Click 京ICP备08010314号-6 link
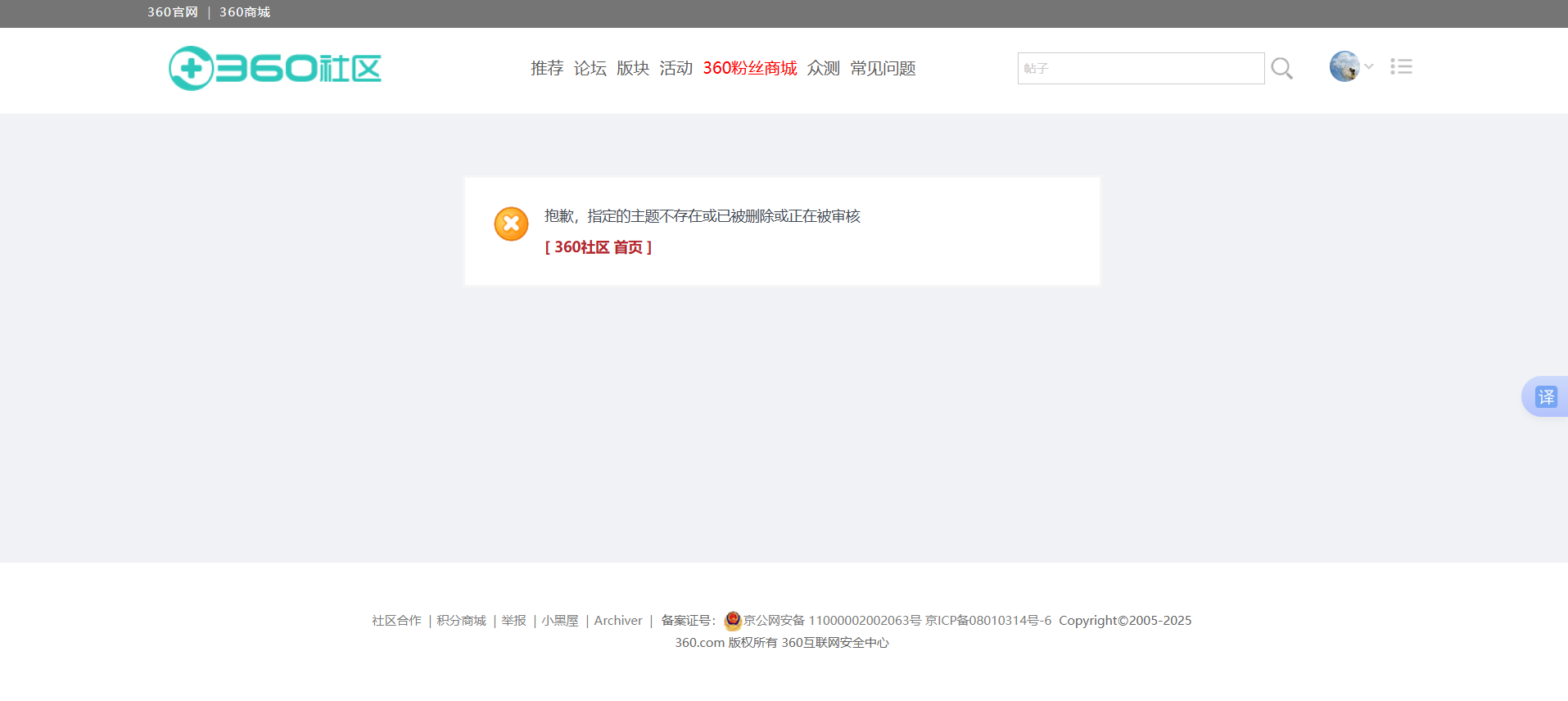This screenshot has height=701, width=1568. click(x=988, y=621)
